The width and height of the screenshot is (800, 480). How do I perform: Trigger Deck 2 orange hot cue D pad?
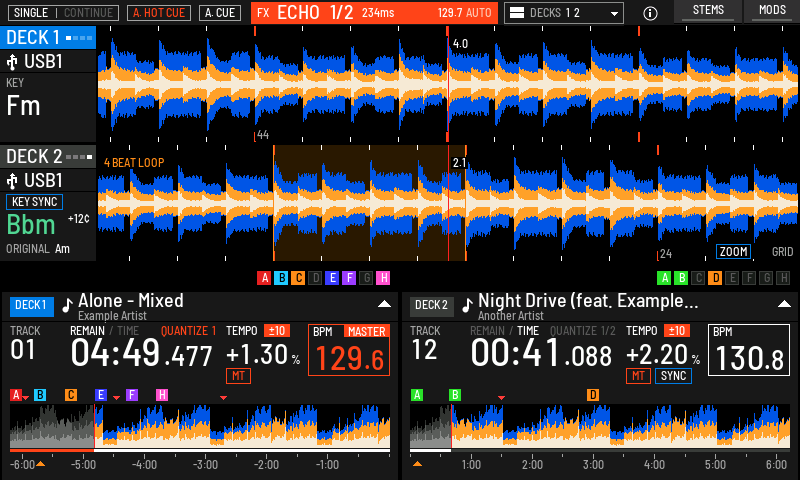tap(715, 278)
